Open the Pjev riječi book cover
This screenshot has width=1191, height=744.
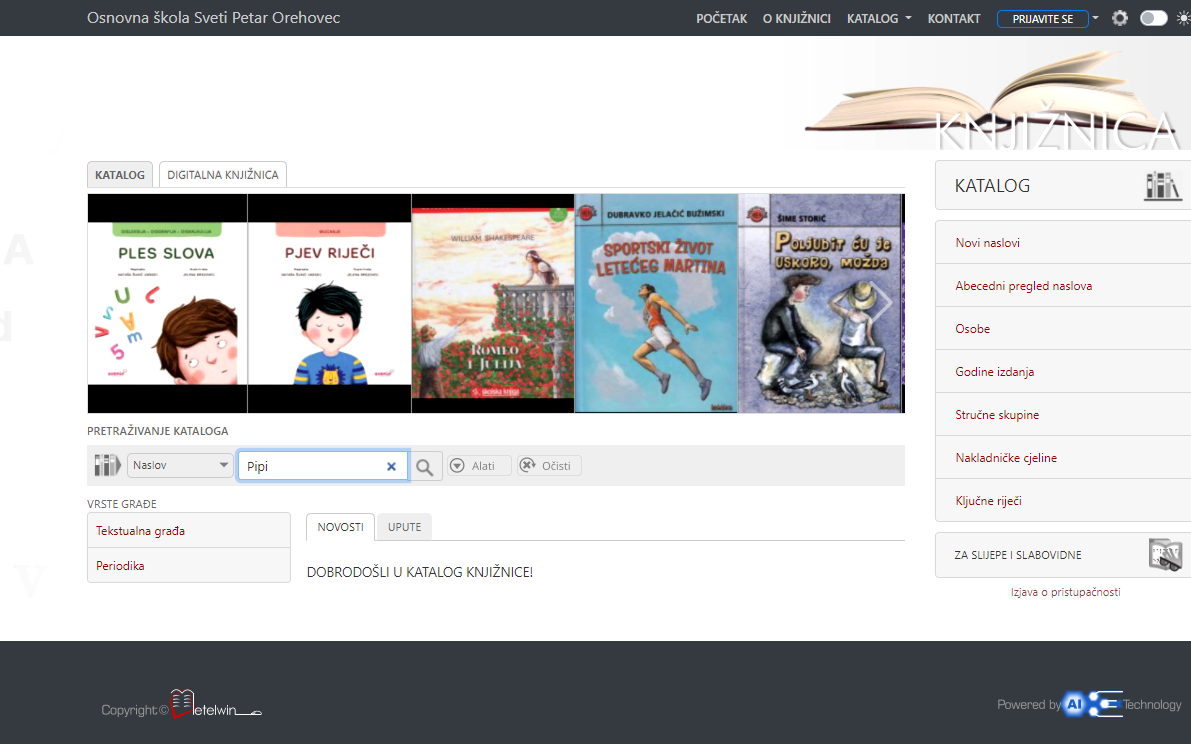tap(330, 303)
